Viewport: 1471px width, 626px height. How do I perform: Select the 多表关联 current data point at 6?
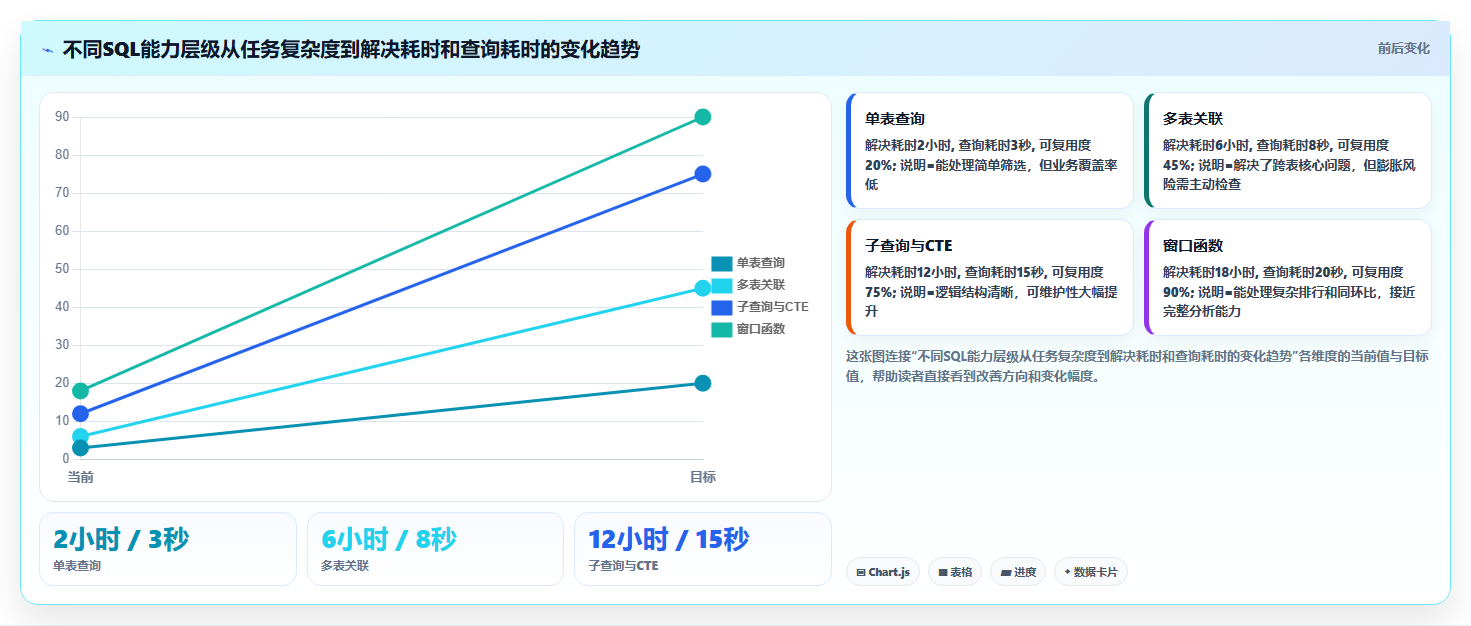coord(81,436)
